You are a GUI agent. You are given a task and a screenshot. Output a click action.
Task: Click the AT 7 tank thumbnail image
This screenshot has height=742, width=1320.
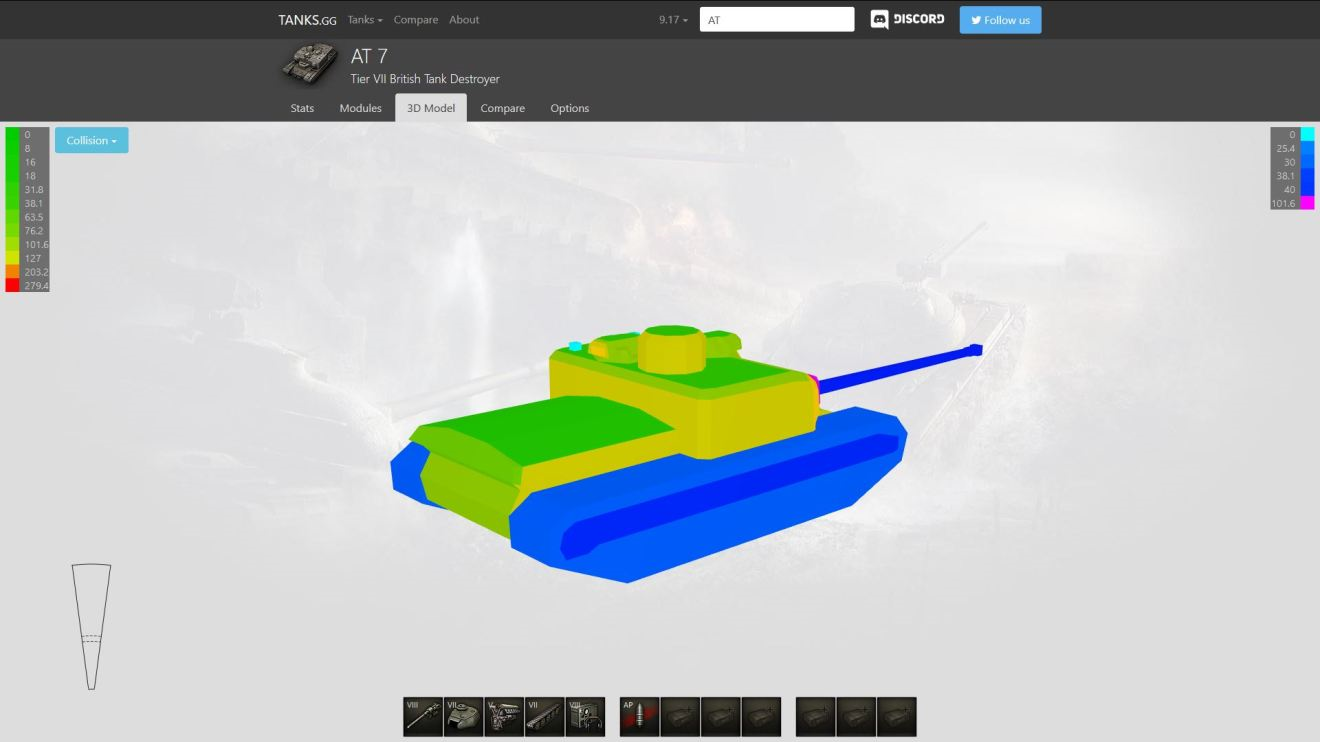(x=309, y=65)
